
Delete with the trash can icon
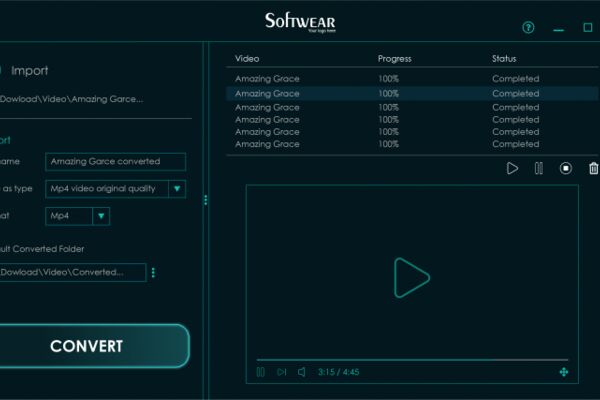tap(593, 168)
